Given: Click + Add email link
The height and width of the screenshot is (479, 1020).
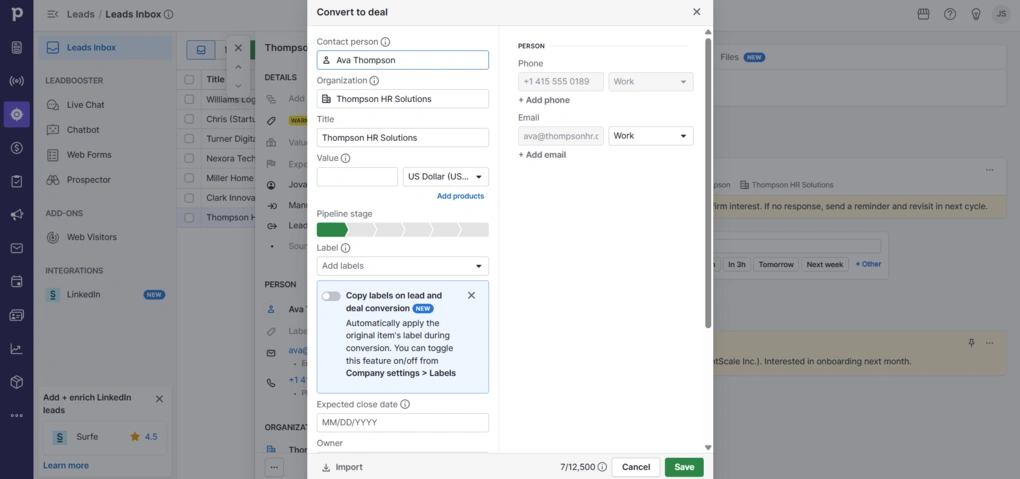Looking at the screenshot, I should coord(542,155).
